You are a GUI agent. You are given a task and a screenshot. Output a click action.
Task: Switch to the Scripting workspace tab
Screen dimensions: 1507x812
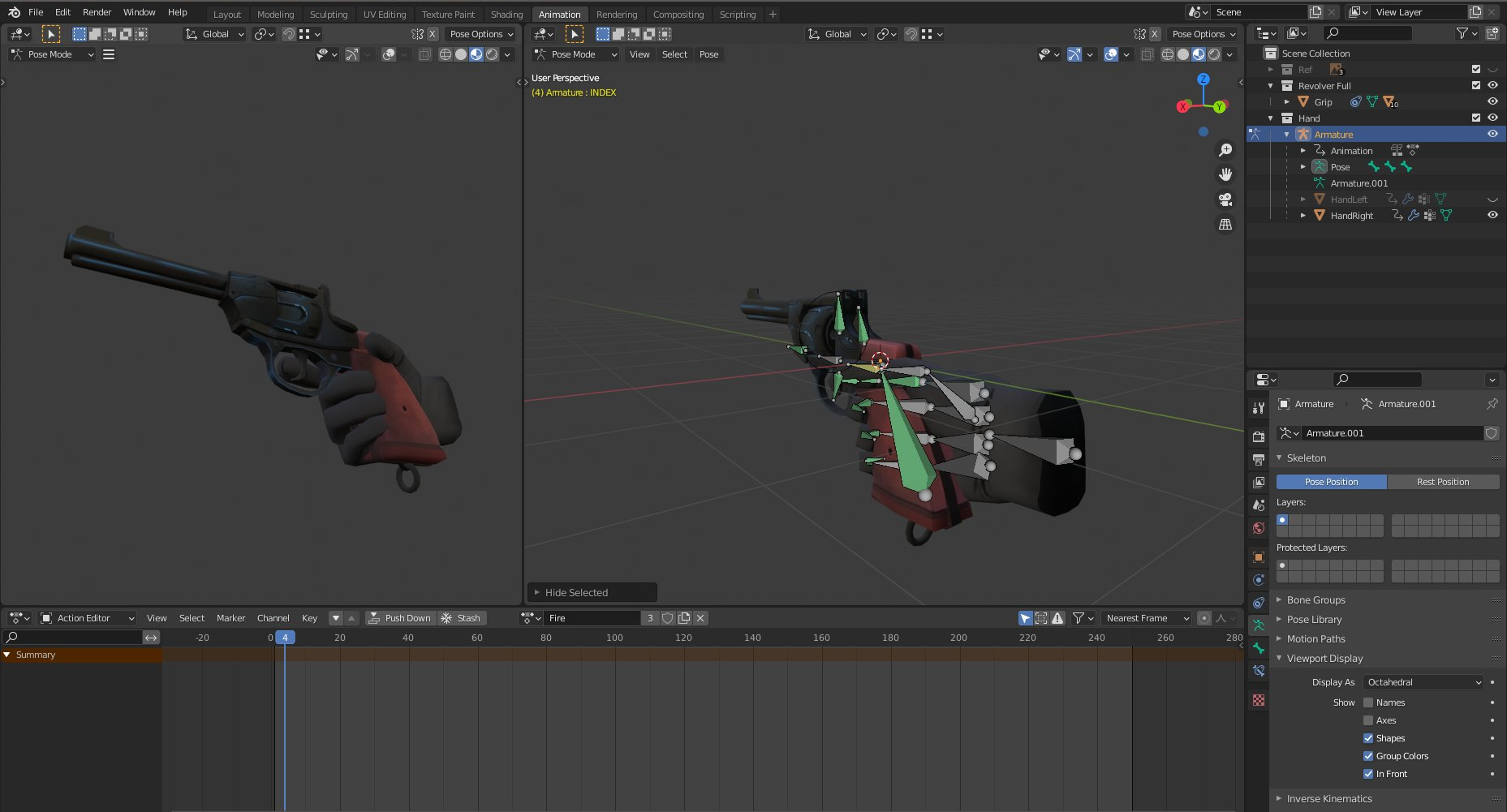click(737, 15)
